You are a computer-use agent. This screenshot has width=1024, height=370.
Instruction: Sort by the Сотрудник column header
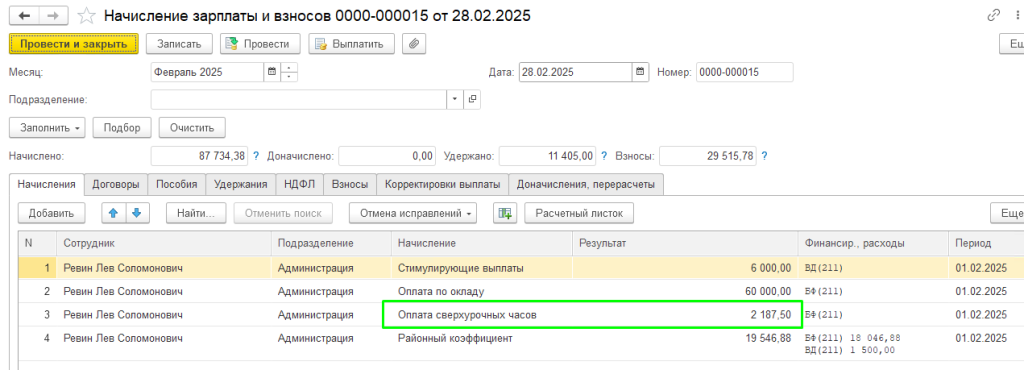click(164, 243)
